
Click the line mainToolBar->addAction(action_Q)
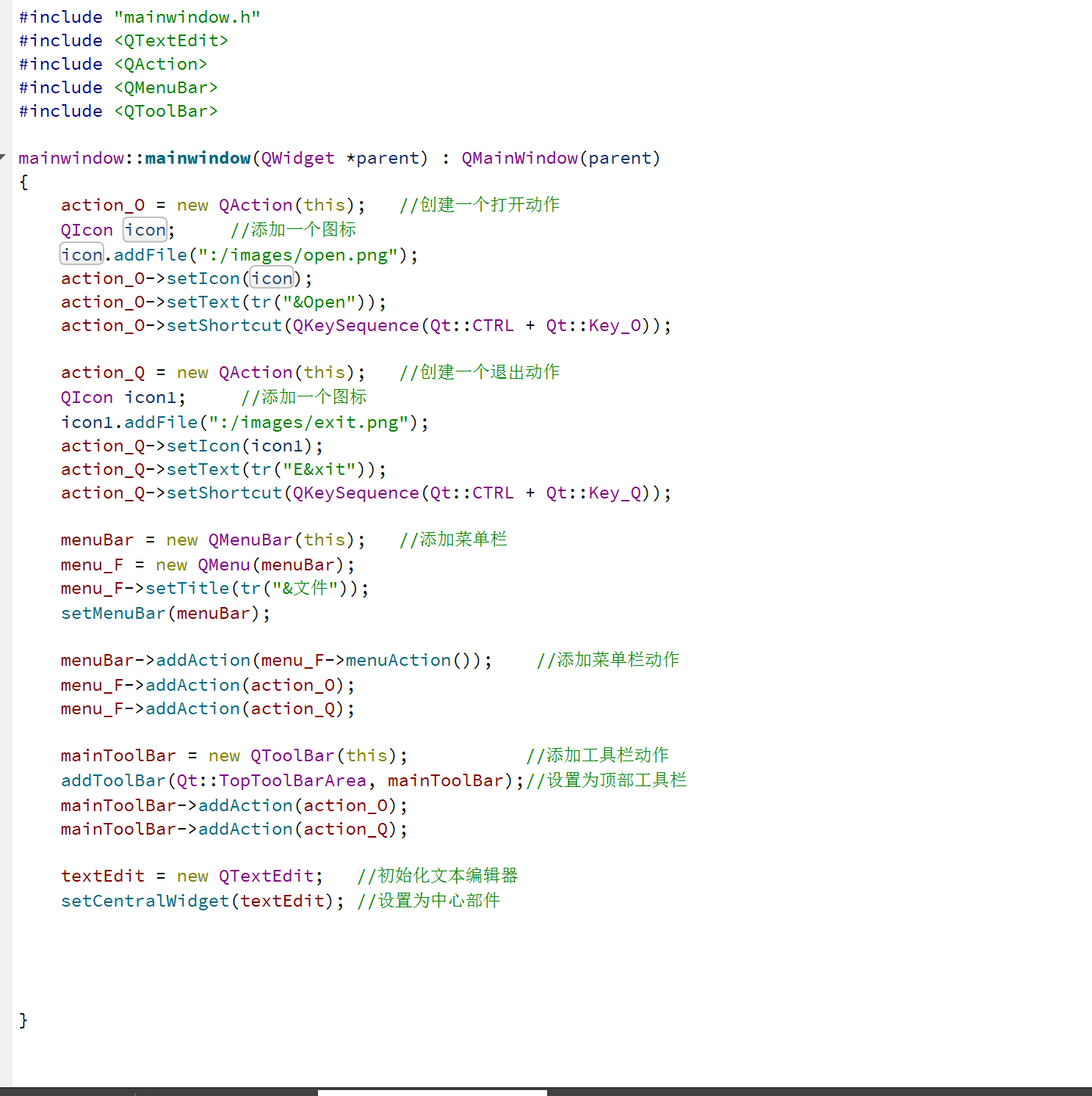[234, 829]
